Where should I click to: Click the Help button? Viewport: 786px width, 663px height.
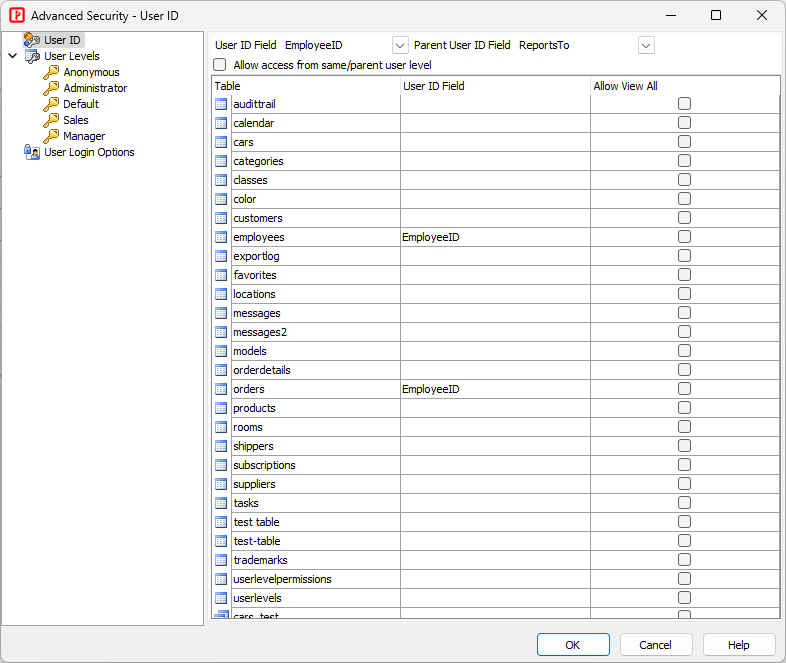click(739, 645)
